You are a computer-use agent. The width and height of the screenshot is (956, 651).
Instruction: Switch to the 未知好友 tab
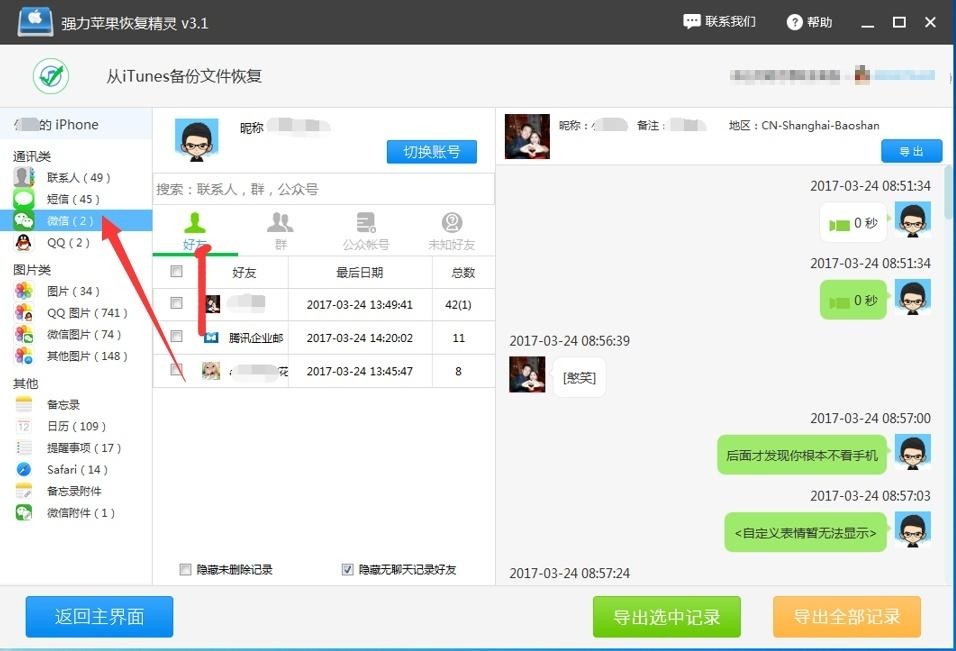(451, 228)
